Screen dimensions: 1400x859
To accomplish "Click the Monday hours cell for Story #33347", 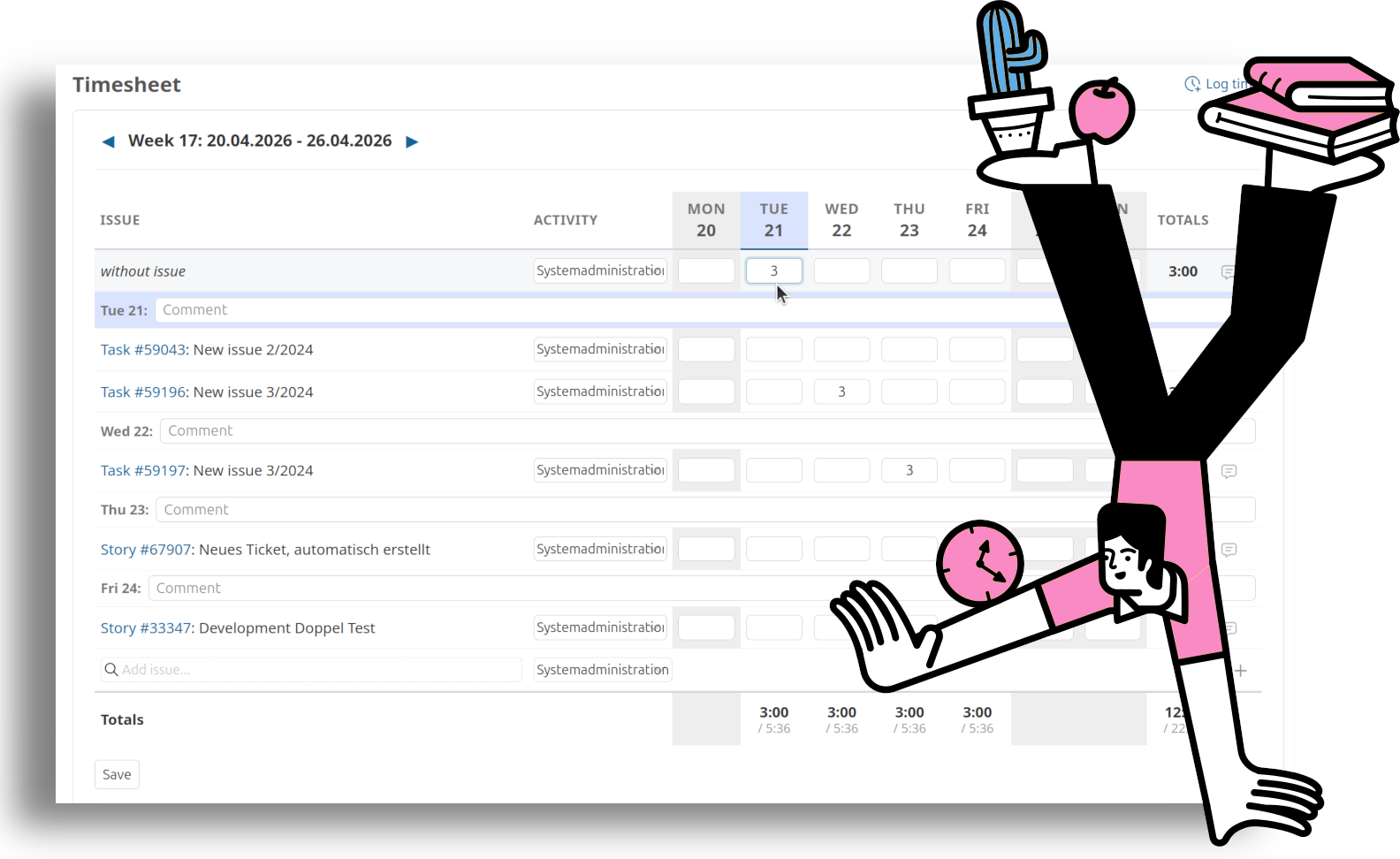I will tap(706, 627).
